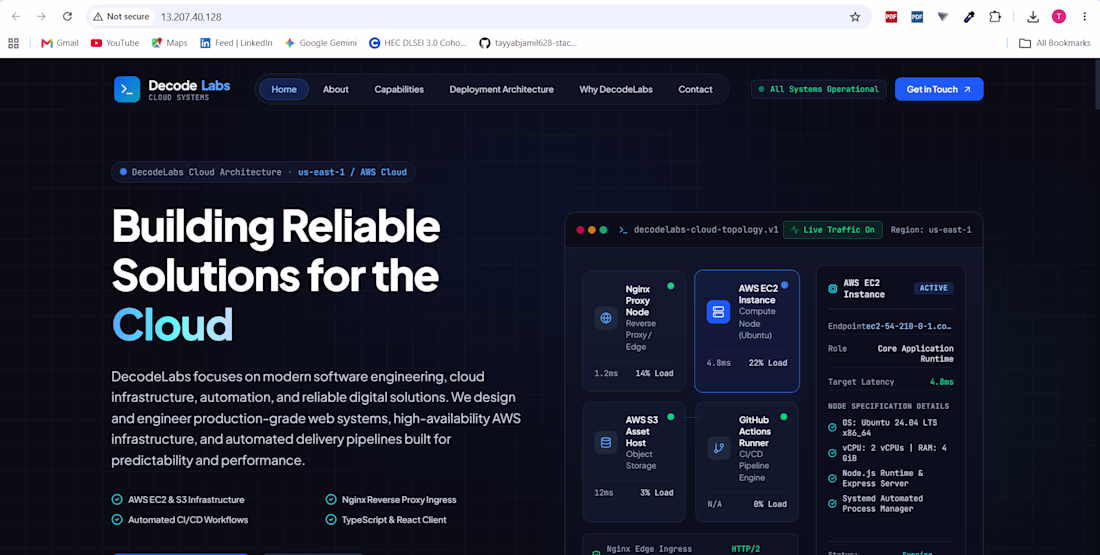
Task: Click the 3% Load value on S3 card
Action: point(657,493)
